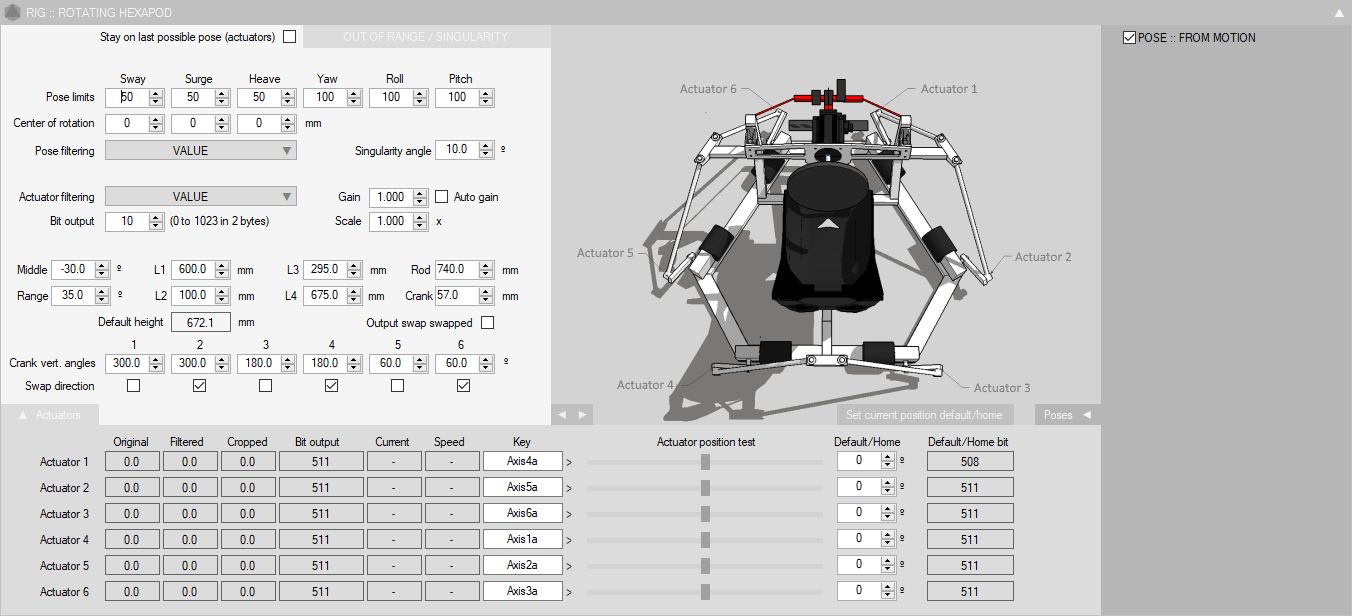Screen dimensions: 1352x616
Task: Uncheck POSE :: FROM MOTION checkbox
Action: 1130,38
